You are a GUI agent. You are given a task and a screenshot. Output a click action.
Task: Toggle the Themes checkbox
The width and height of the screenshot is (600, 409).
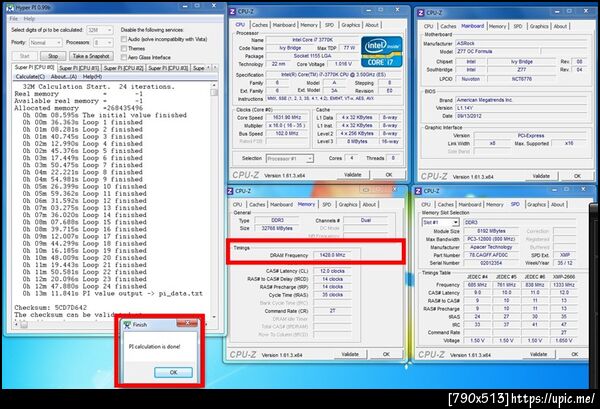(x=124, y=48)
